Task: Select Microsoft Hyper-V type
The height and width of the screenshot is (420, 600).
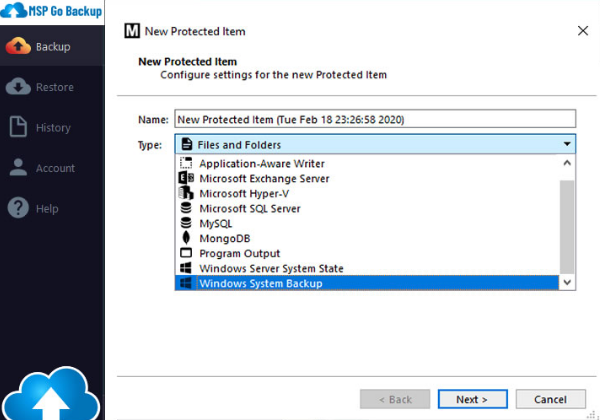Action: (x=367, y=193)
